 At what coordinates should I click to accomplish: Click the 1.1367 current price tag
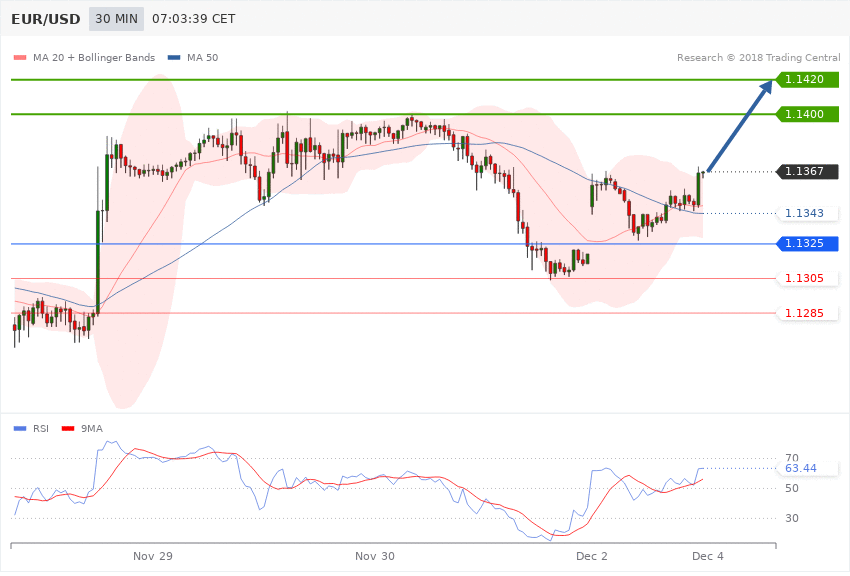point(808,172)
